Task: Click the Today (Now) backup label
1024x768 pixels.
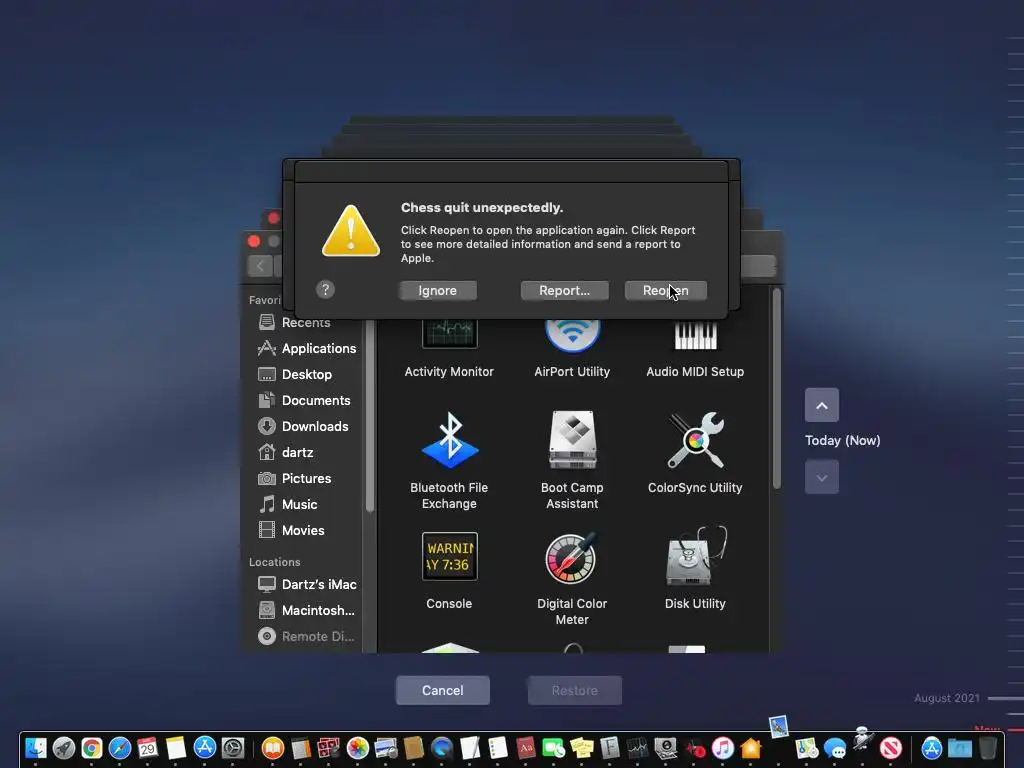Action: point(842,441)
